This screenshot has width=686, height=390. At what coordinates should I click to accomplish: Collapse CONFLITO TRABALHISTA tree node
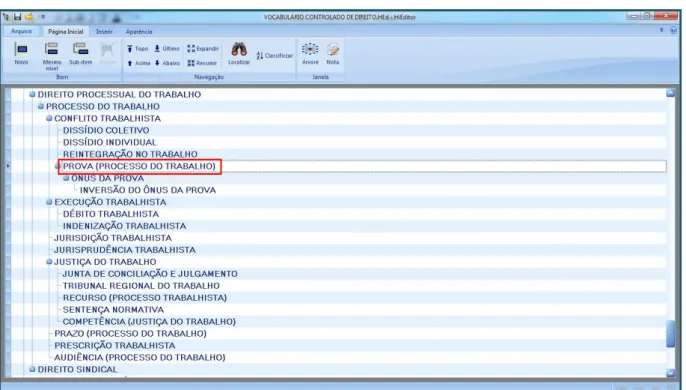click(49, 118)
